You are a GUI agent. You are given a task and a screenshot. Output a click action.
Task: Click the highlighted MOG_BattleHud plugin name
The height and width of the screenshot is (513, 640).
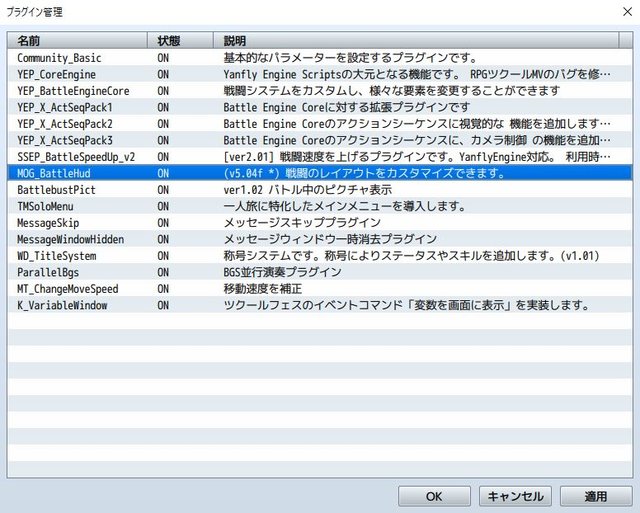pos(53,173)
